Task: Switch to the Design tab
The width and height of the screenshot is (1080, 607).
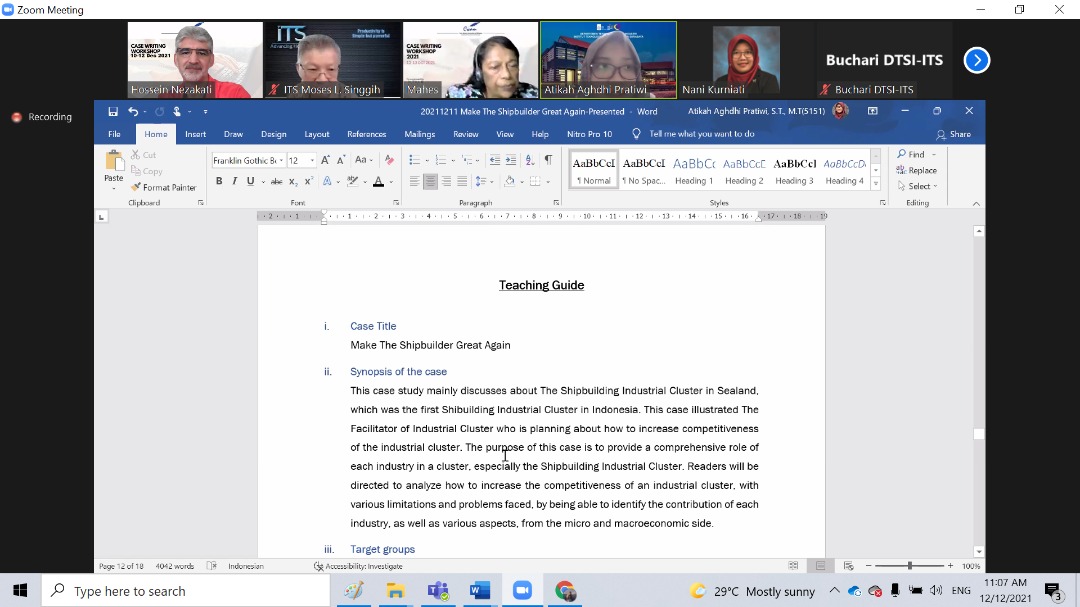Action: coord(273,134)
